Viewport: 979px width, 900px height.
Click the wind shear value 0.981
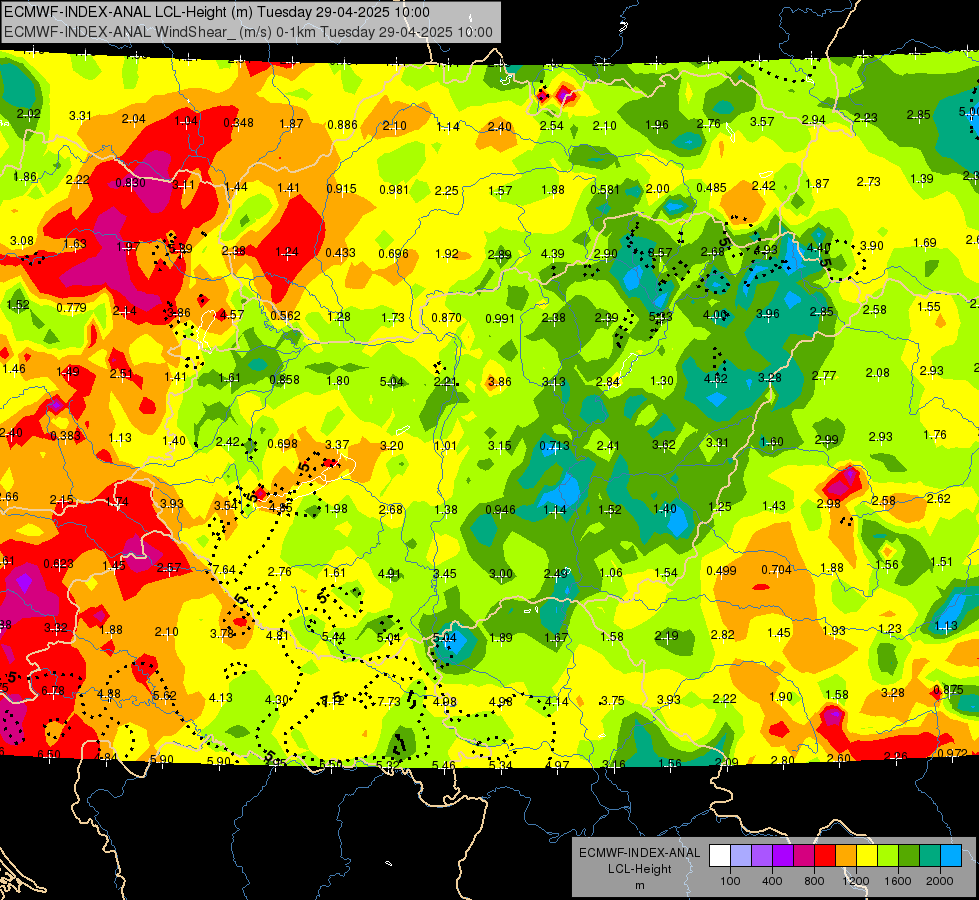coord(394,189)
